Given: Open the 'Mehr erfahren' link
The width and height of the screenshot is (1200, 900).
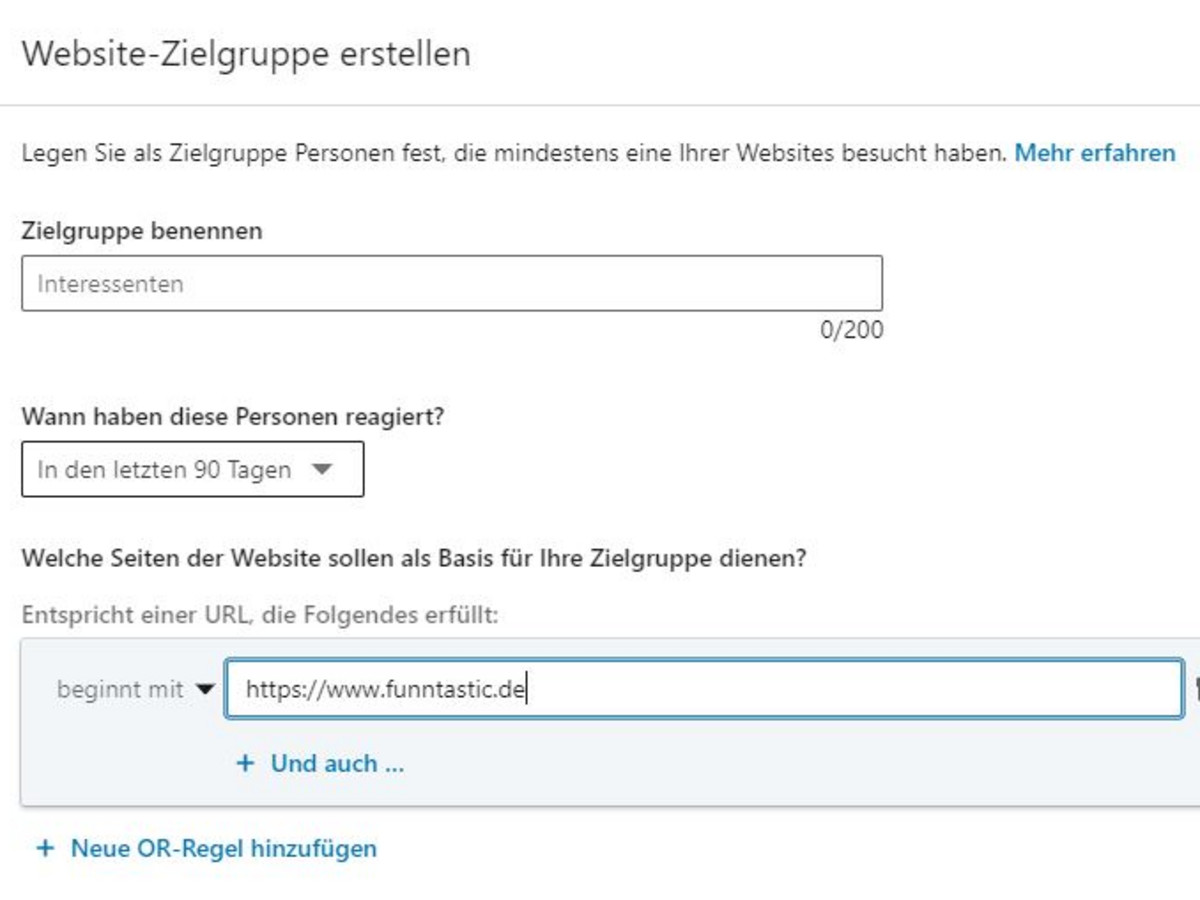Looking at the screenshot, I should tap(1094, 153).
